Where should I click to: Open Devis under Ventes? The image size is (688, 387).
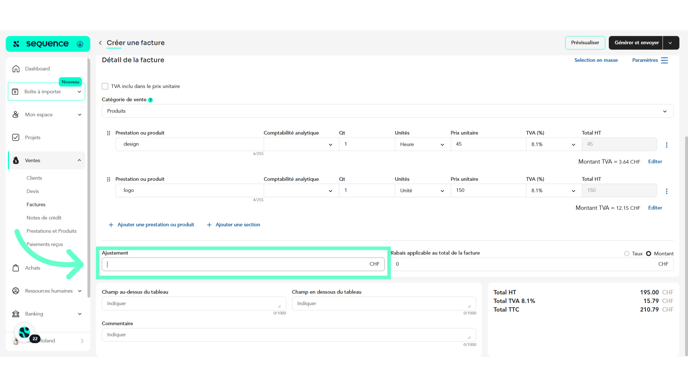click(x=32, y=191)
